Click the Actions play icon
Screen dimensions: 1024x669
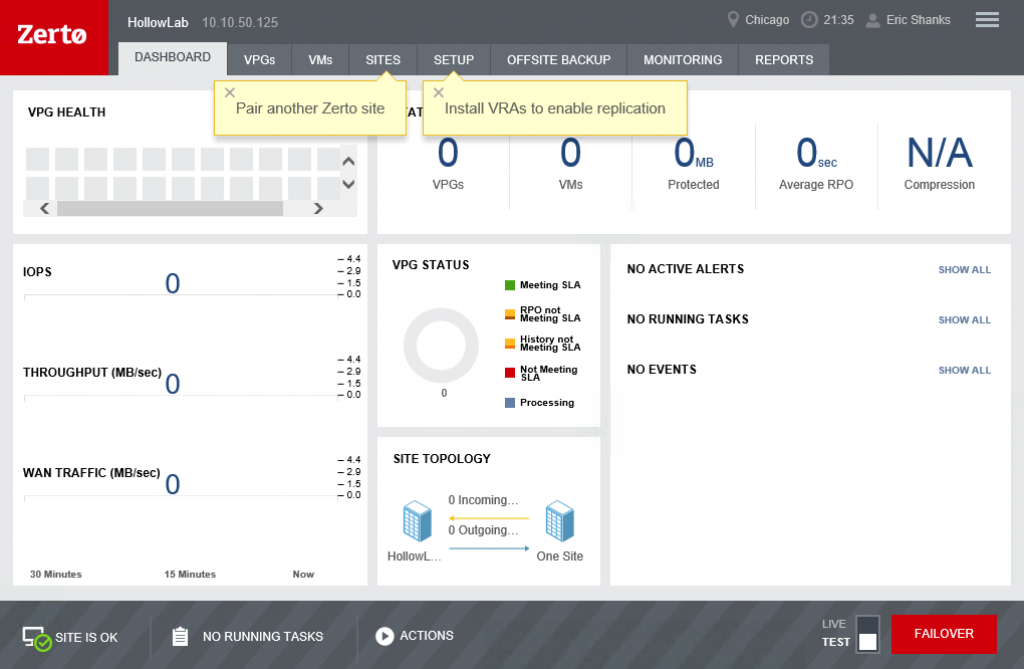coord(385,636)
